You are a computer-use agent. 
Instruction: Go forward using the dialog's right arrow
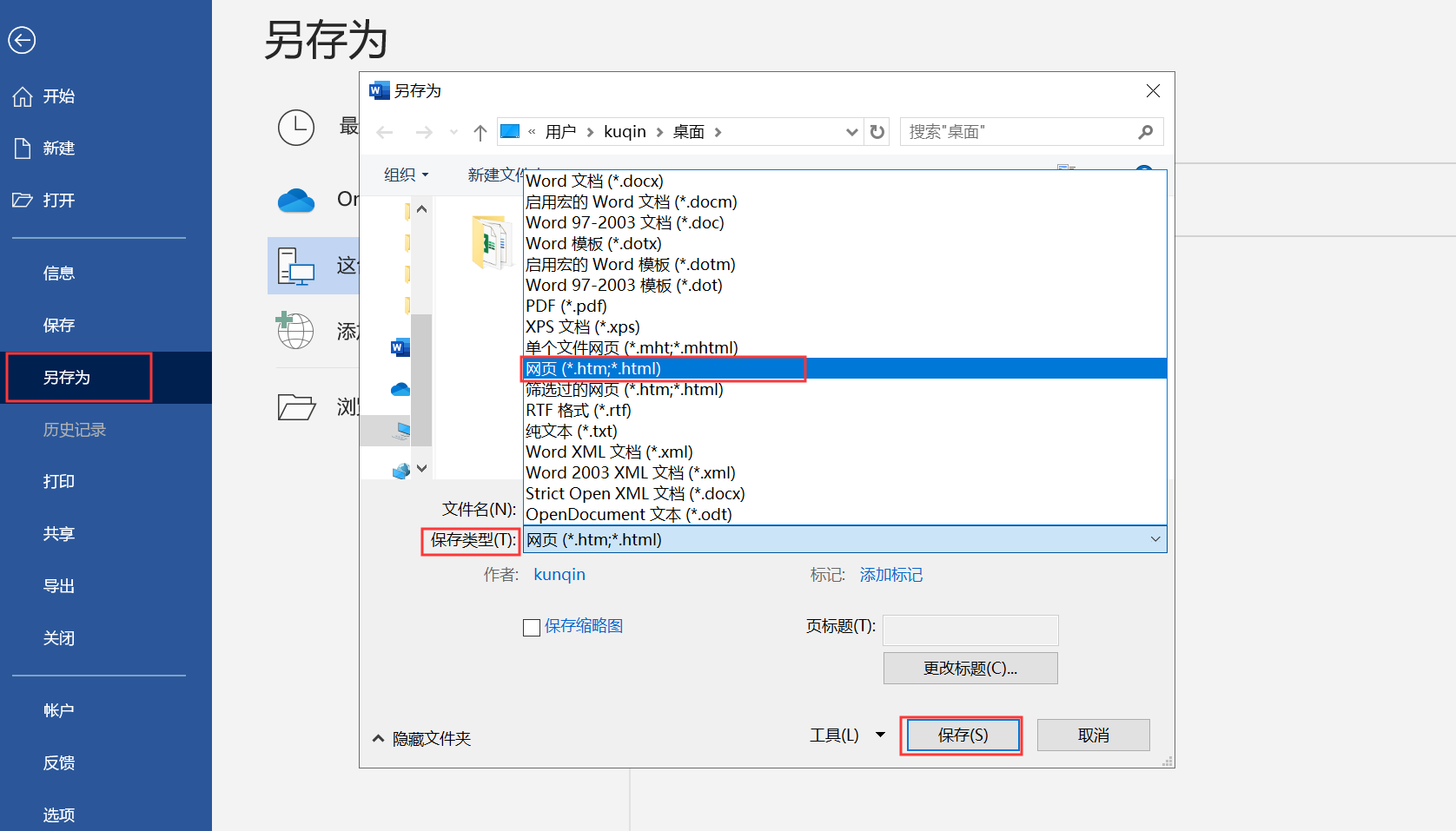(x=424, y=132)
